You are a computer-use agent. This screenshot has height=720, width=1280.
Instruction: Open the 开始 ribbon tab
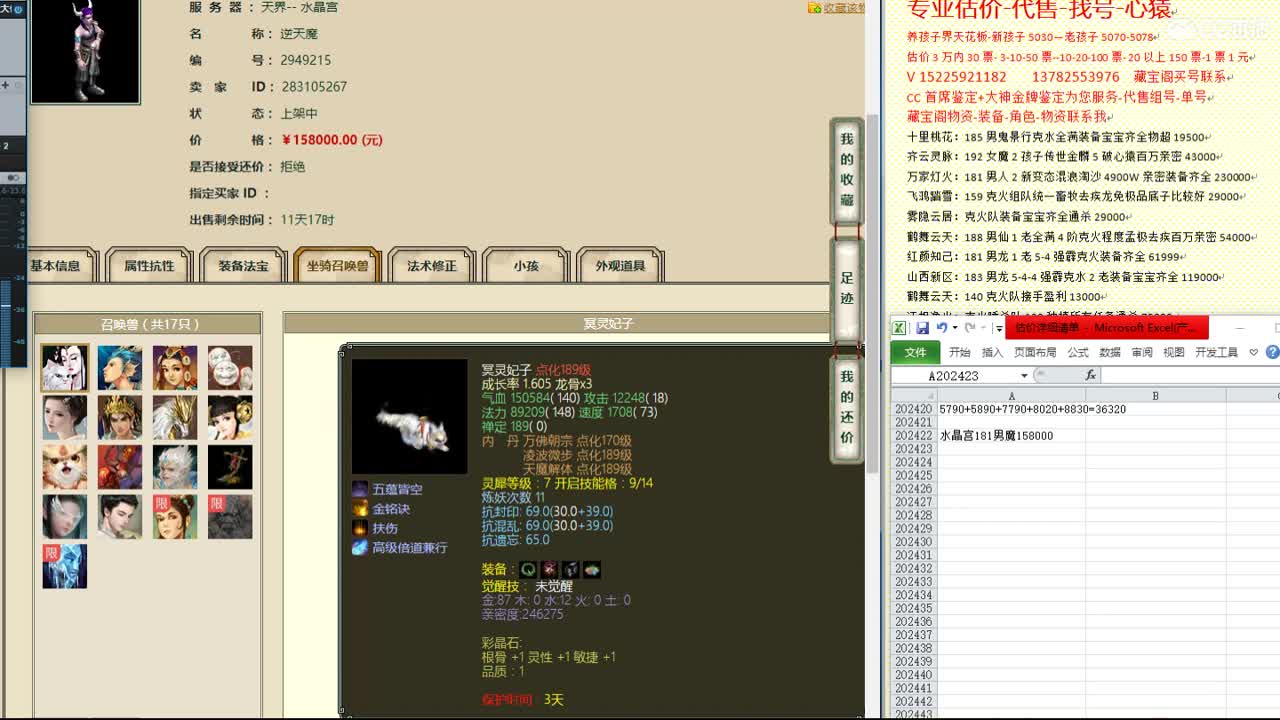click(x=959, y=352)
